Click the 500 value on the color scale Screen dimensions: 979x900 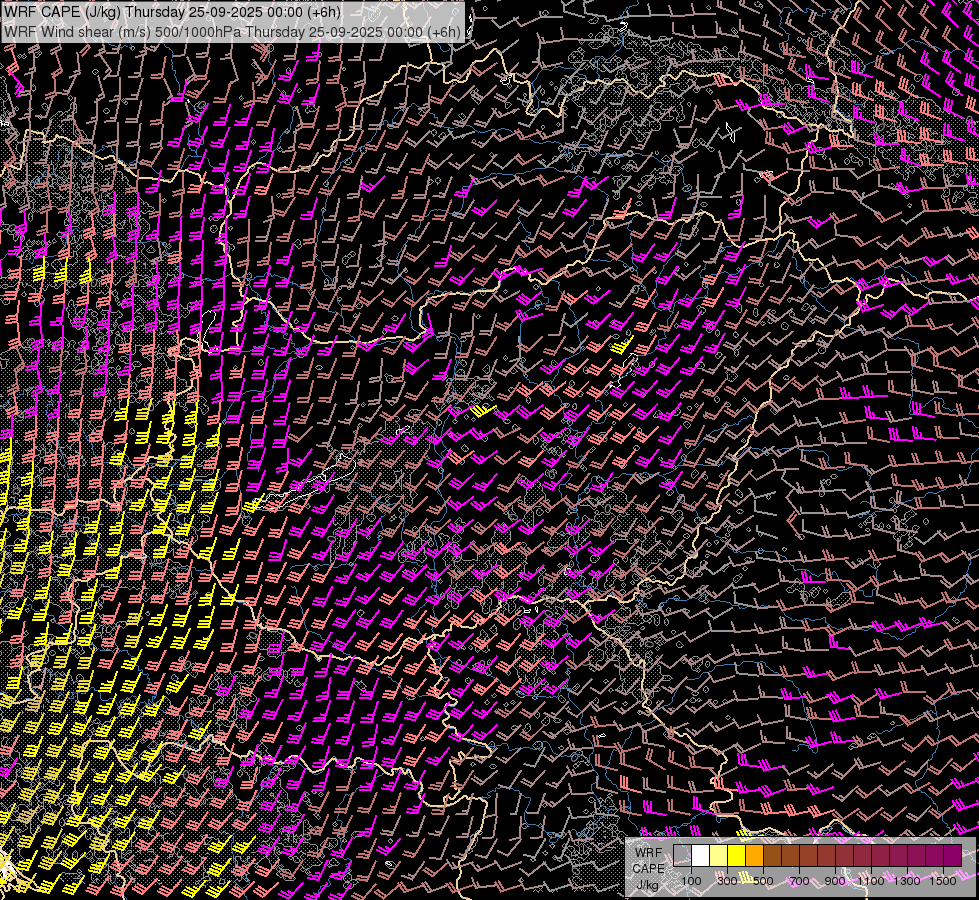(763, 881)
